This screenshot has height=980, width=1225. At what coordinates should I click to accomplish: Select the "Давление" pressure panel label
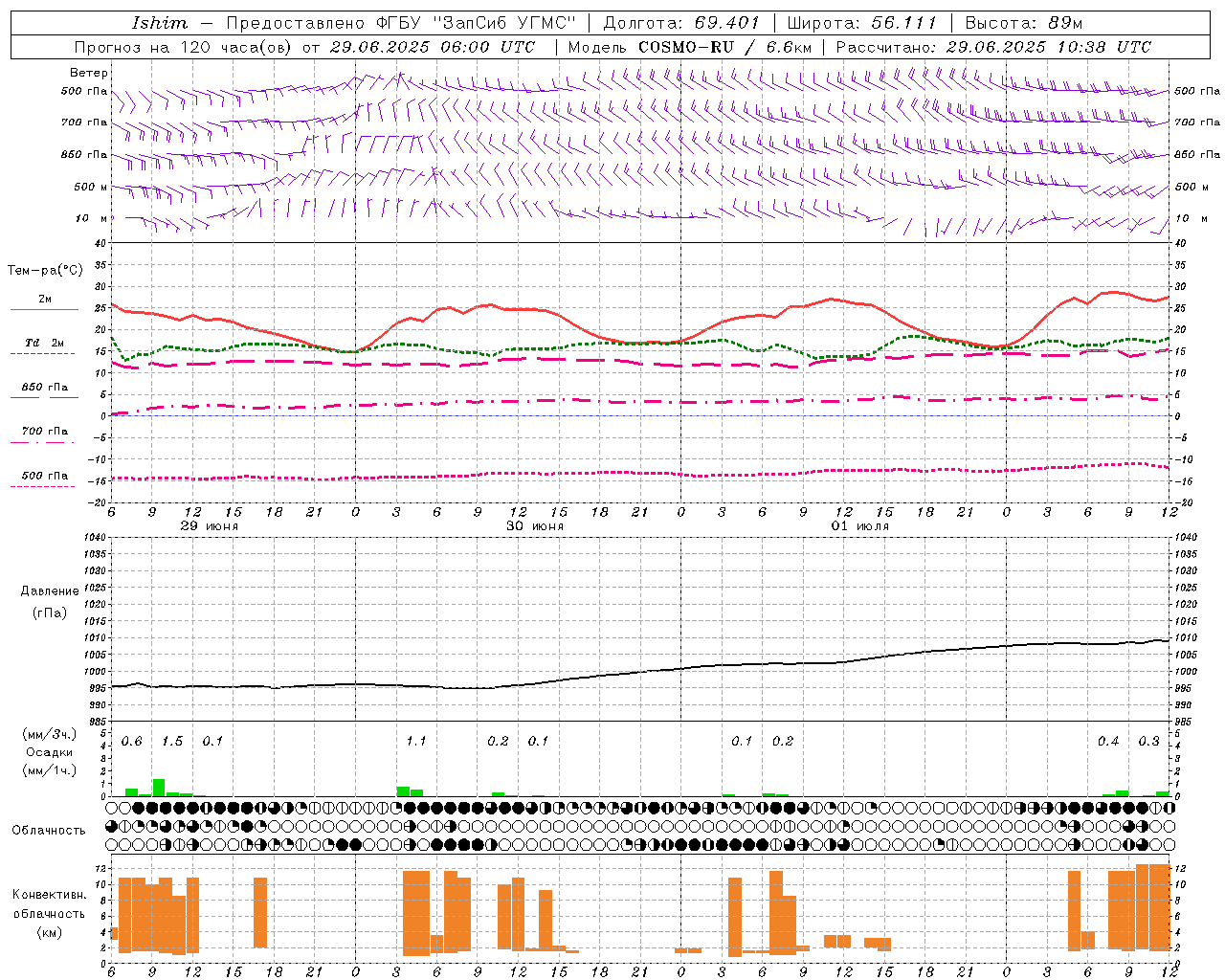pyautogui.click(x=50, y=591)
